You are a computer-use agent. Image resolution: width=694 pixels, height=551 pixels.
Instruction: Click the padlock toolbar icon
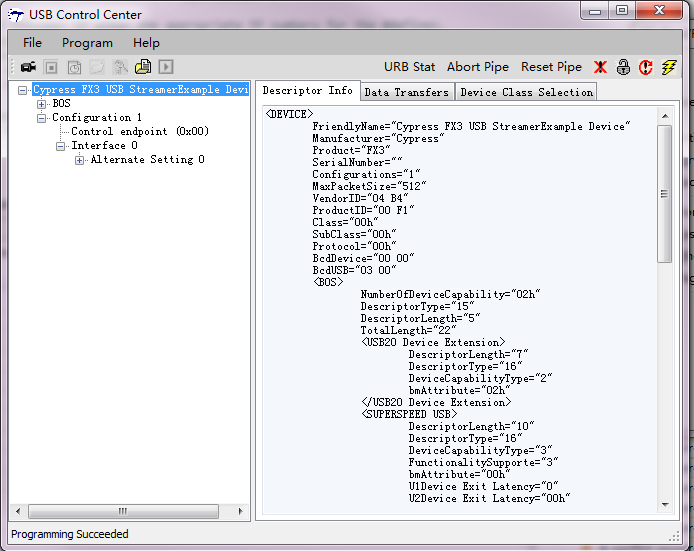623,67
